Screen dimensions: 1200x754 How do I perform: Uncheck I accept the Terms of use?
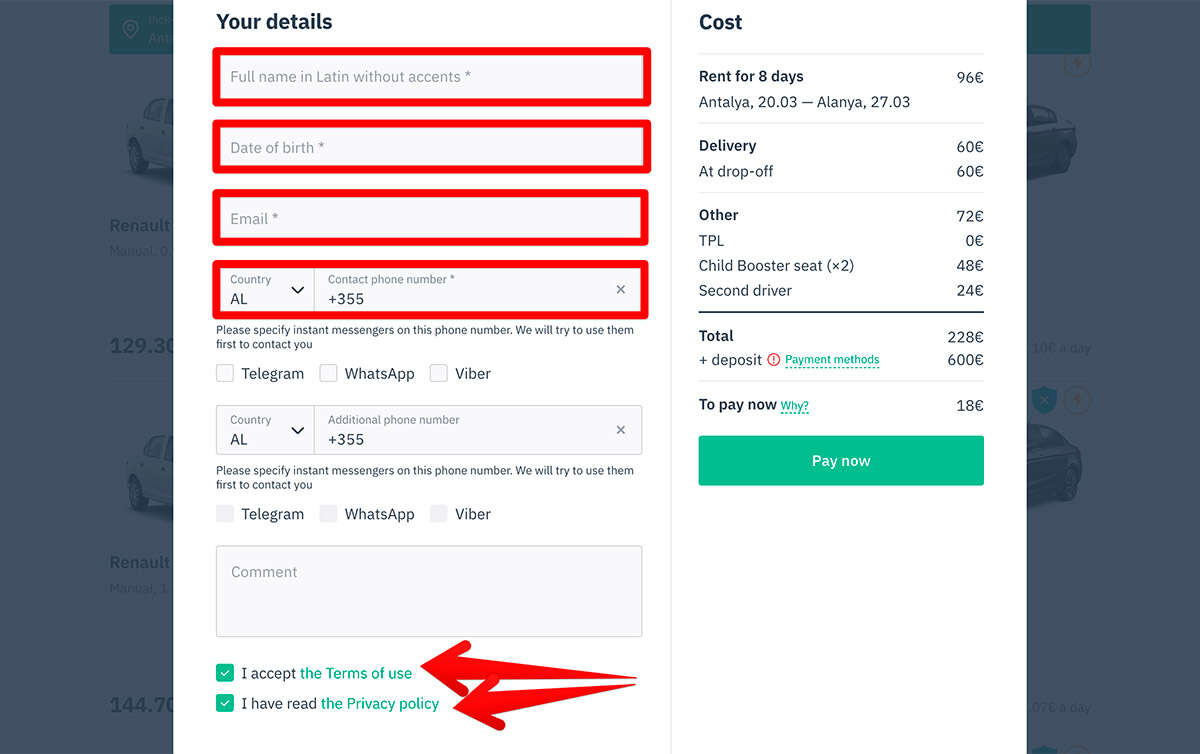225,673
